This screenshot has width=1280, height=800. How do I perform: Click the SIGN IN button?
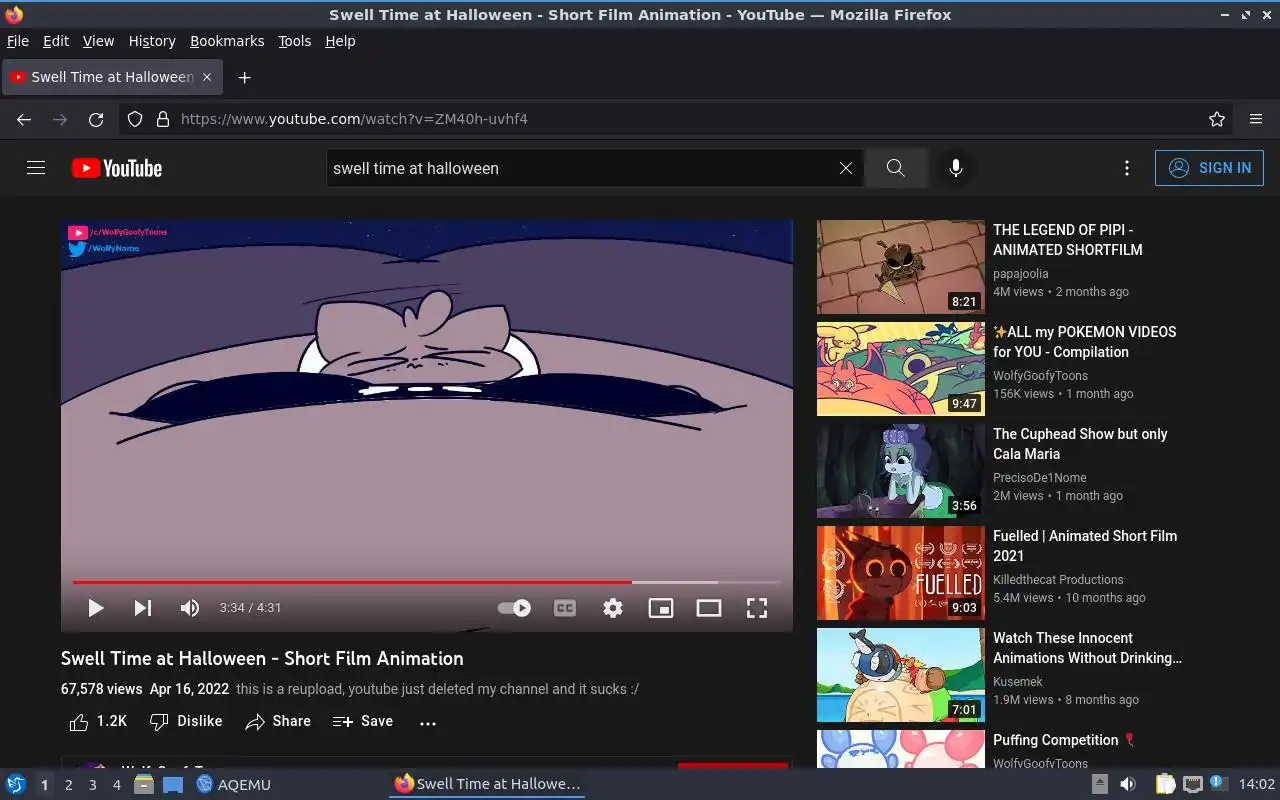[x=1209, y=168]
